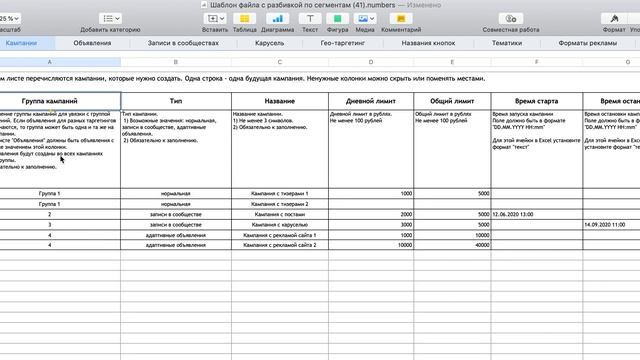Select the Группа кампаний header cell
Viewport: 640px width, 360px height.
point(60,101)
